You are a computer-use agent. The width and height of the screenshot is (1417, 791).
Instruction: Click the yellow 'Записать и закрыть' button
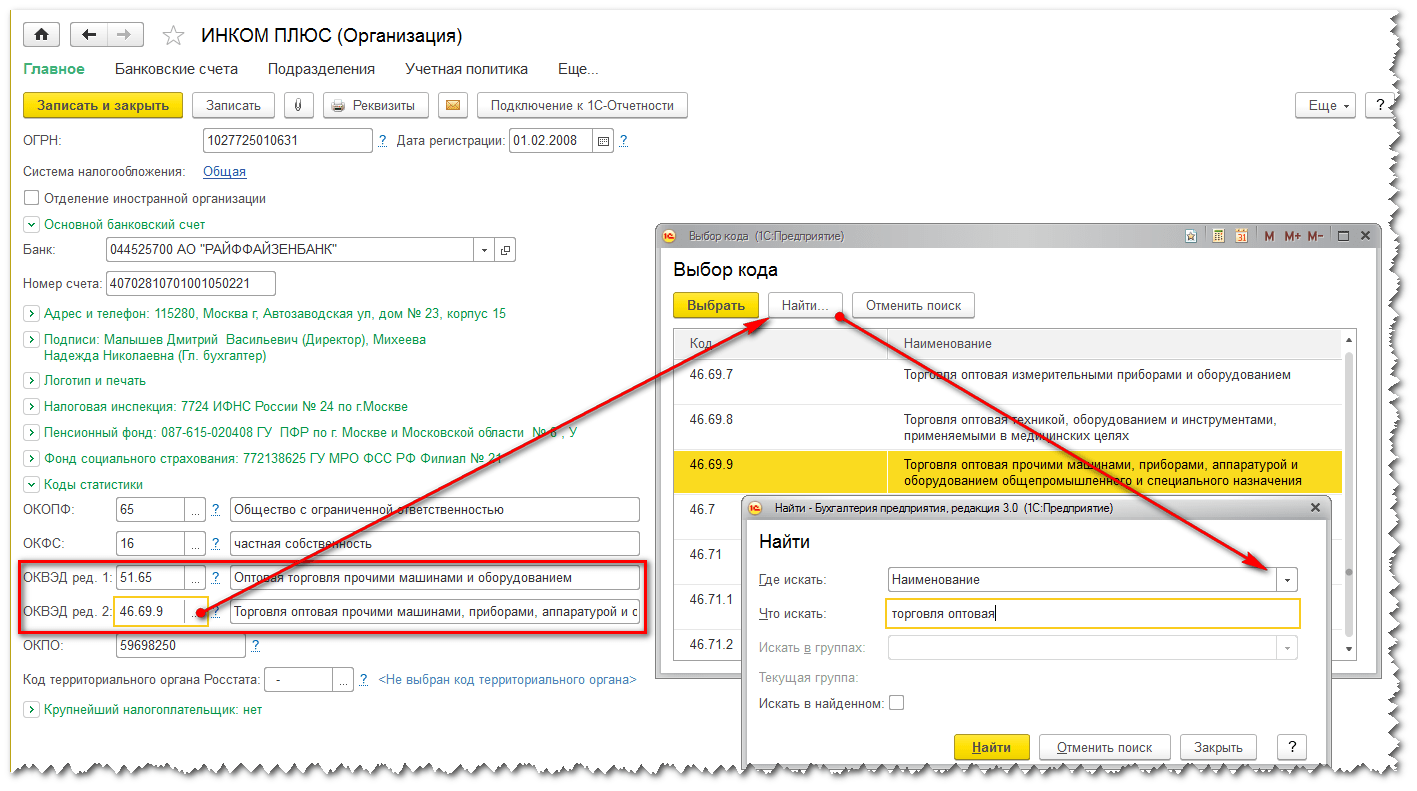103,105
